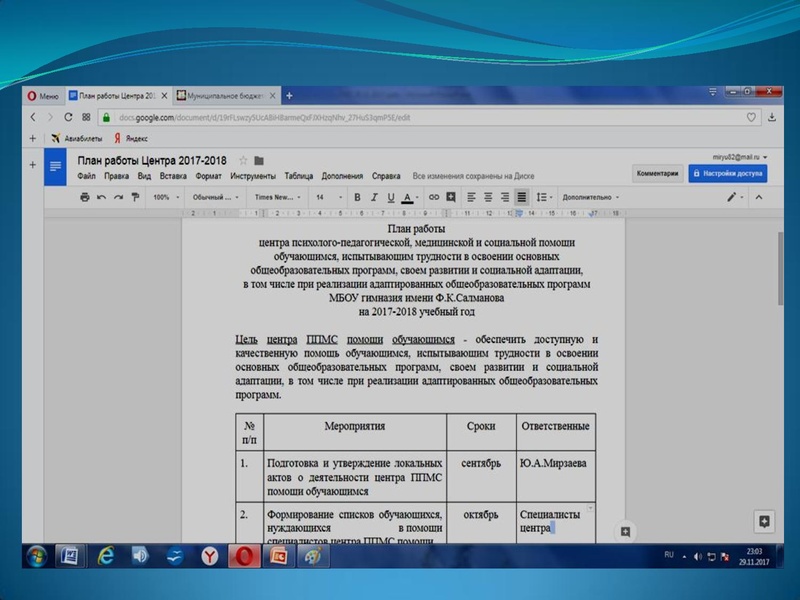Screen dimensions: 800x600
Task: Click the Print icon in Docs toolbar
Action: tap(87, 198)
